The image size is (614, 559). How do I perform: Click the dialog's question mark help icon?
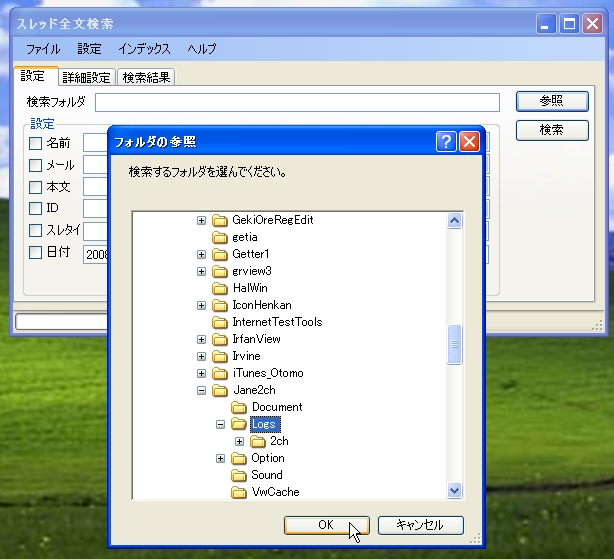446,141
